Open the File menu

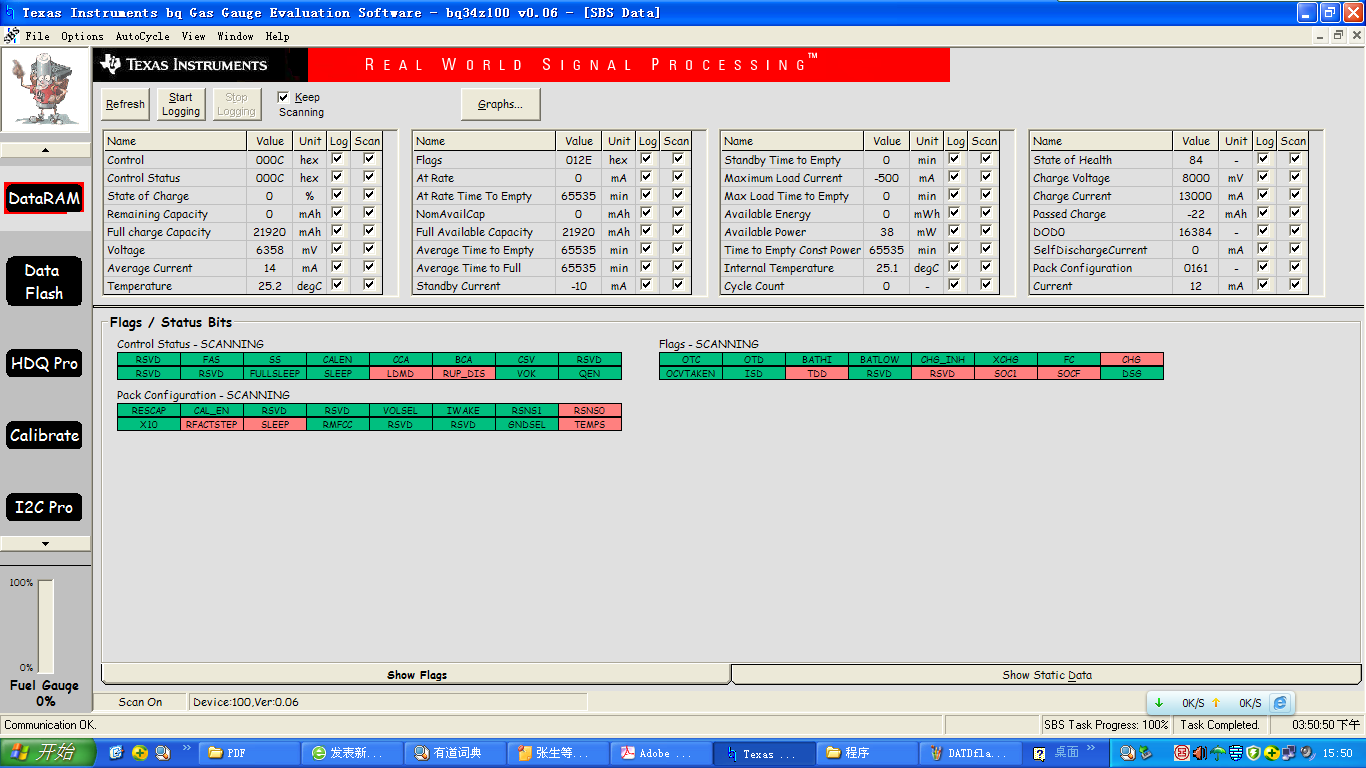point(37,36)
